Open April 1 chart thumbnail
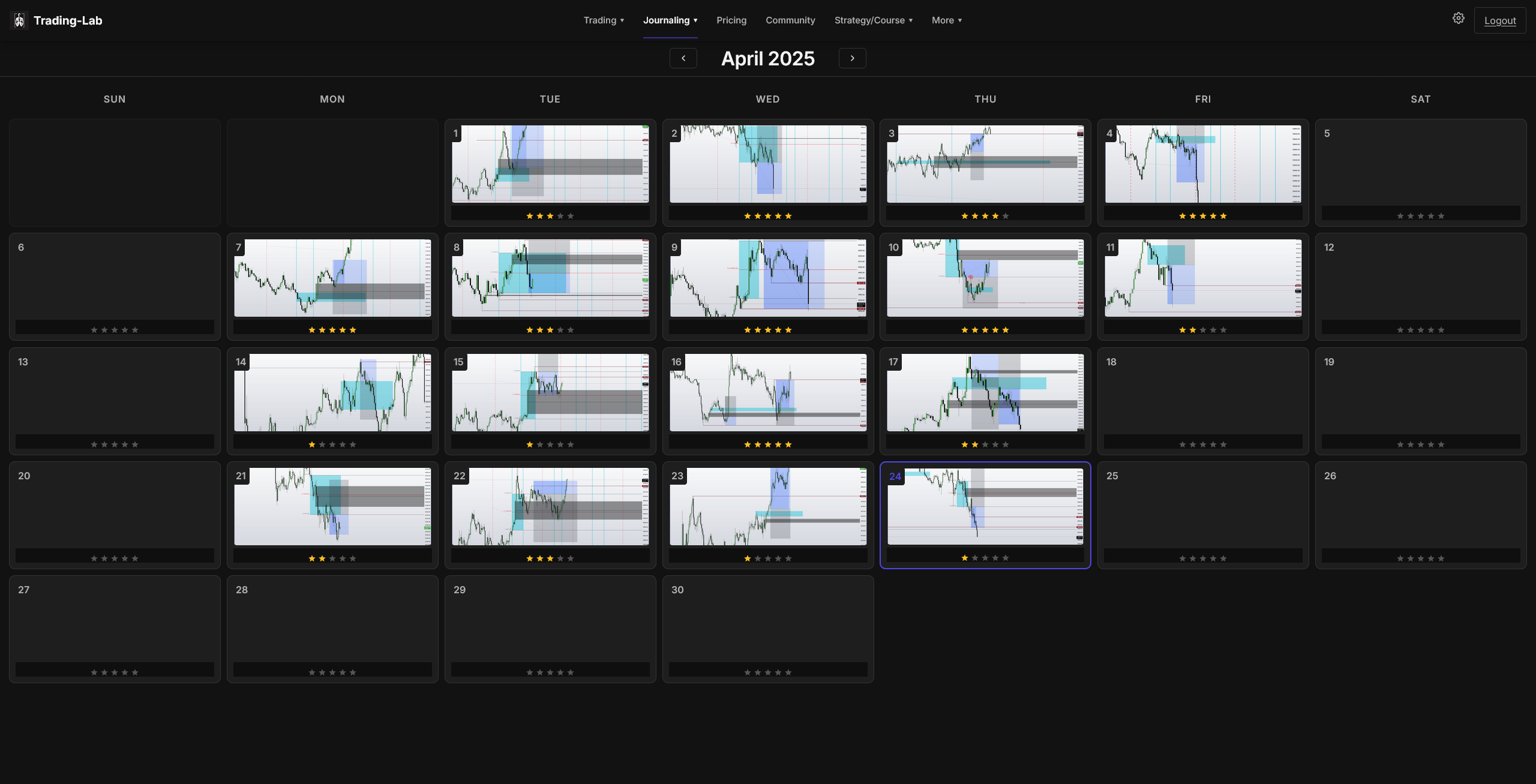Screen dimensions: 1536x784 coord(550,164)
